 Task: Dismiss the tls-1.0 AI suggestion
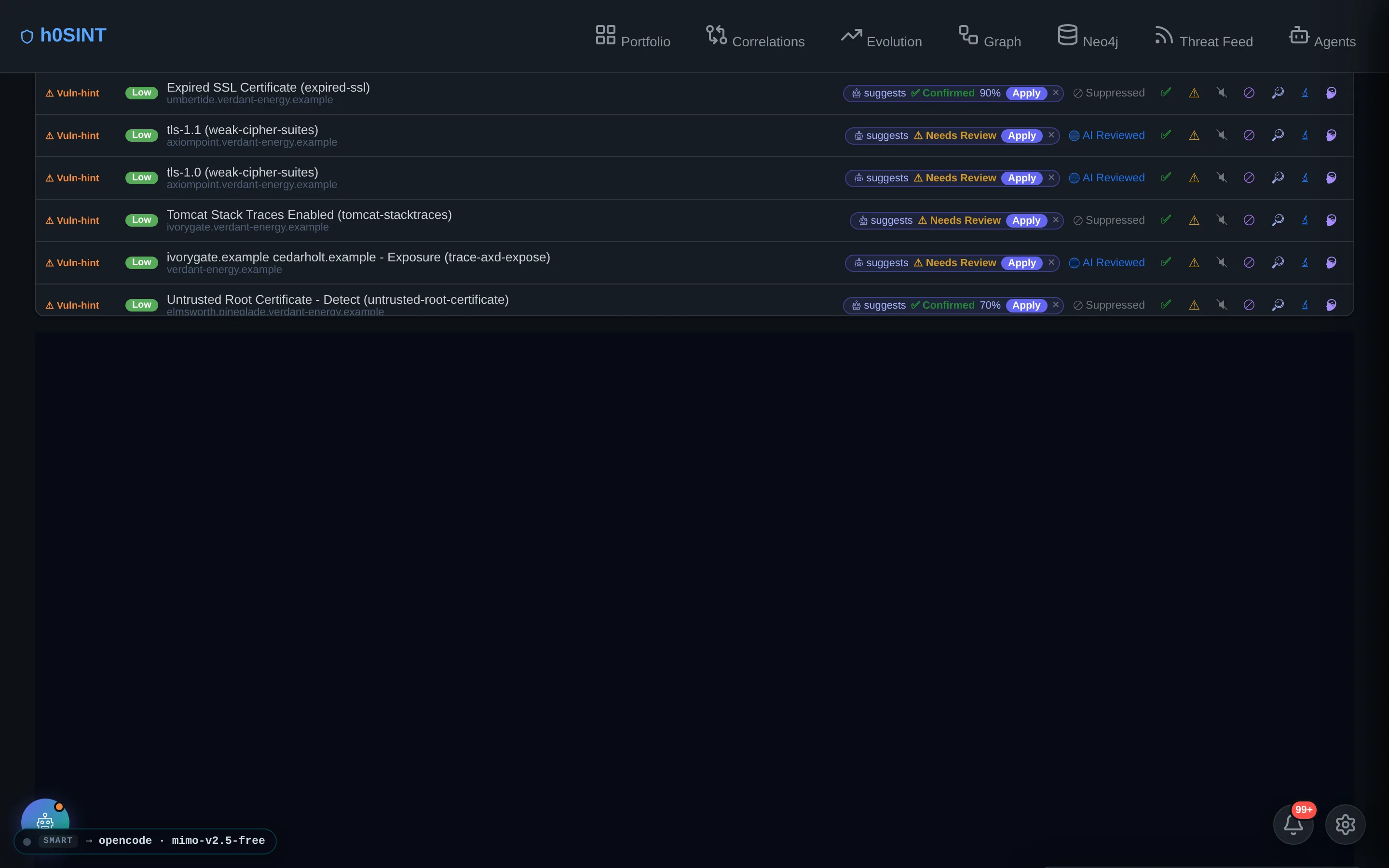point(1051,177)
